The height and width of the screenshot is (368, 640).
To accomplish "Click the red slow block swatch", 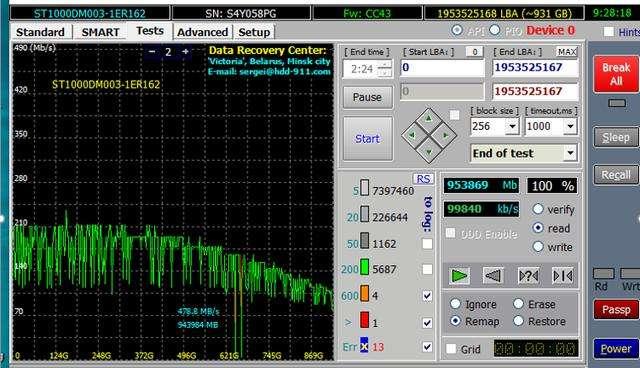I will point(364,320).
